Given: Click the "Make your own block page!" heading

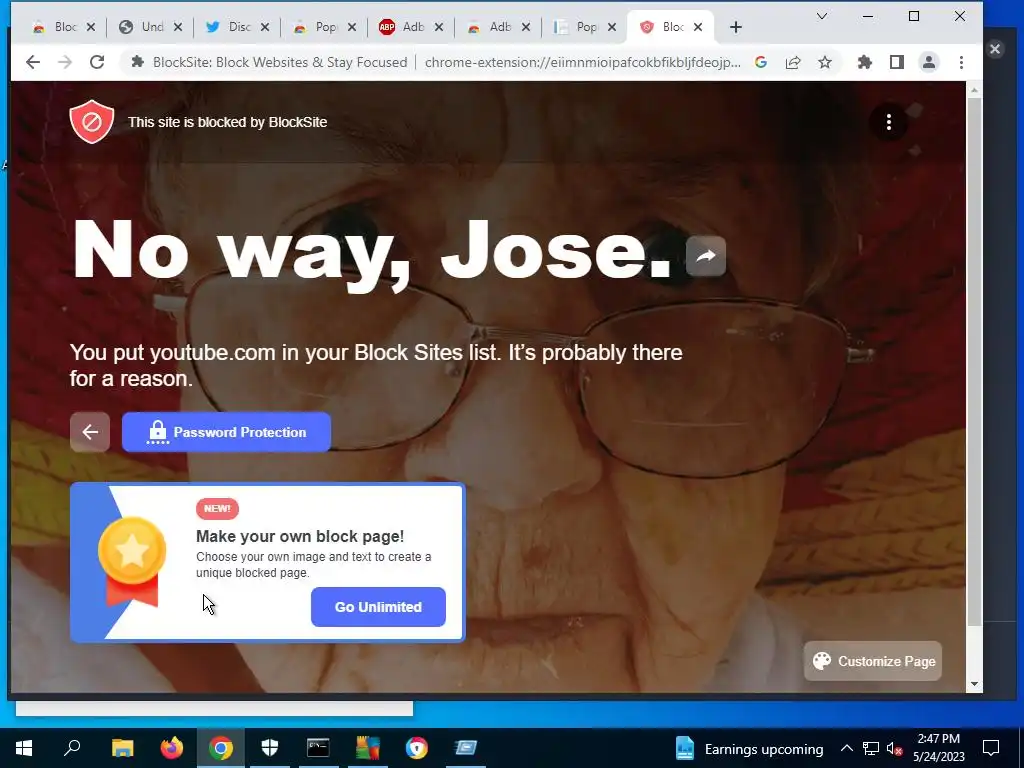Looking at the screenshot, I should pyautogui.click(x=300, y=536).
